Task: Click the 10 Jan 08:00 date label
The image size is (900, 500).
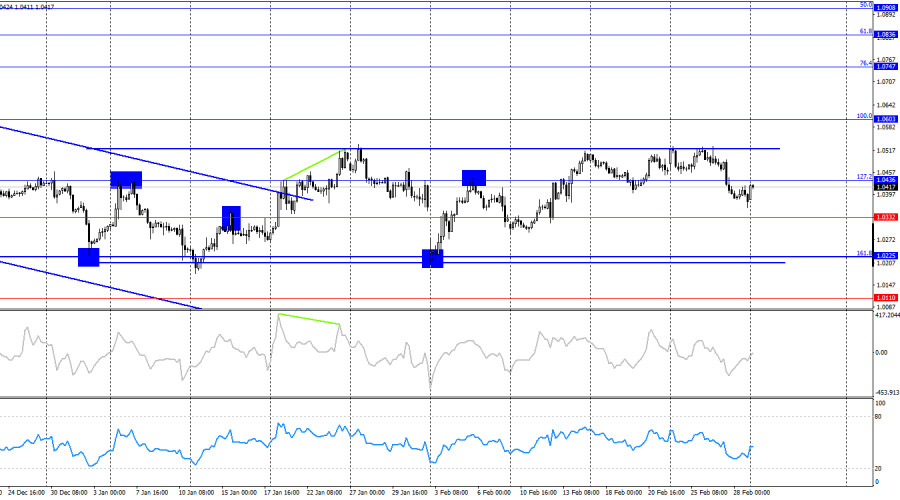Action: point(196,493)
